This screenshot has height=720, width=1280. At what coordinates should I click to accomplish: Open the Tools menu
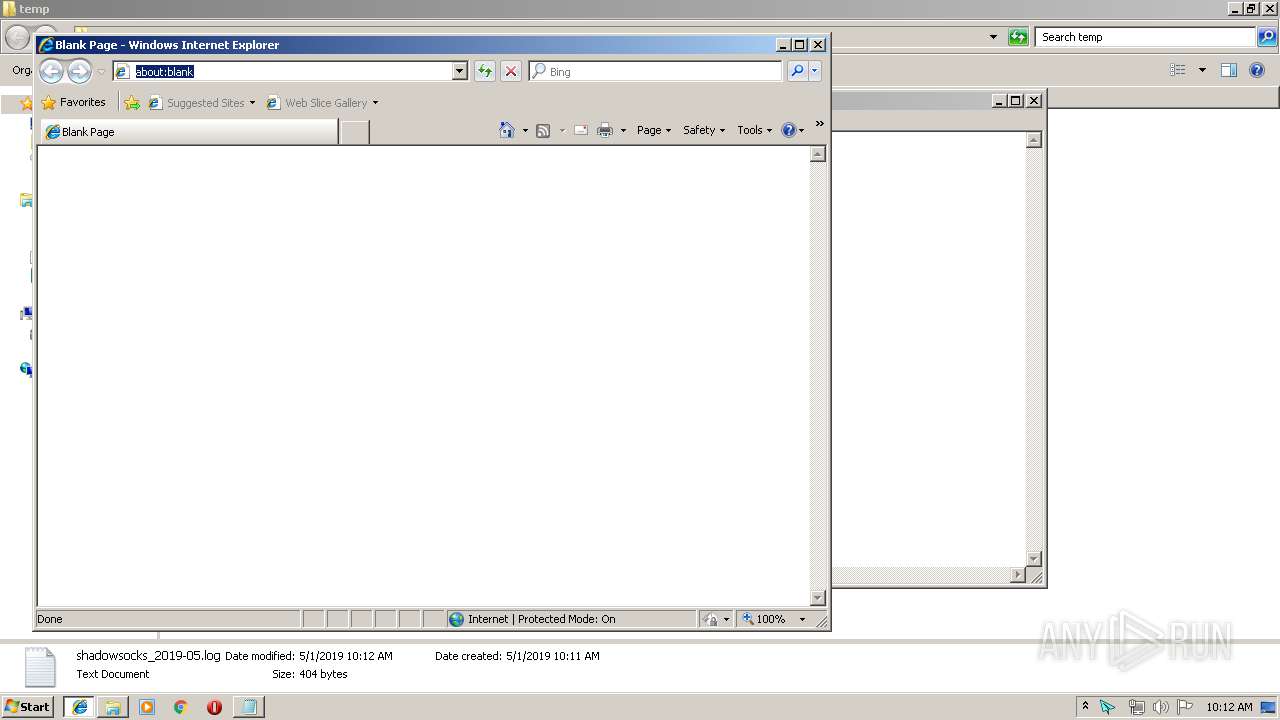[x=755, y=130]
